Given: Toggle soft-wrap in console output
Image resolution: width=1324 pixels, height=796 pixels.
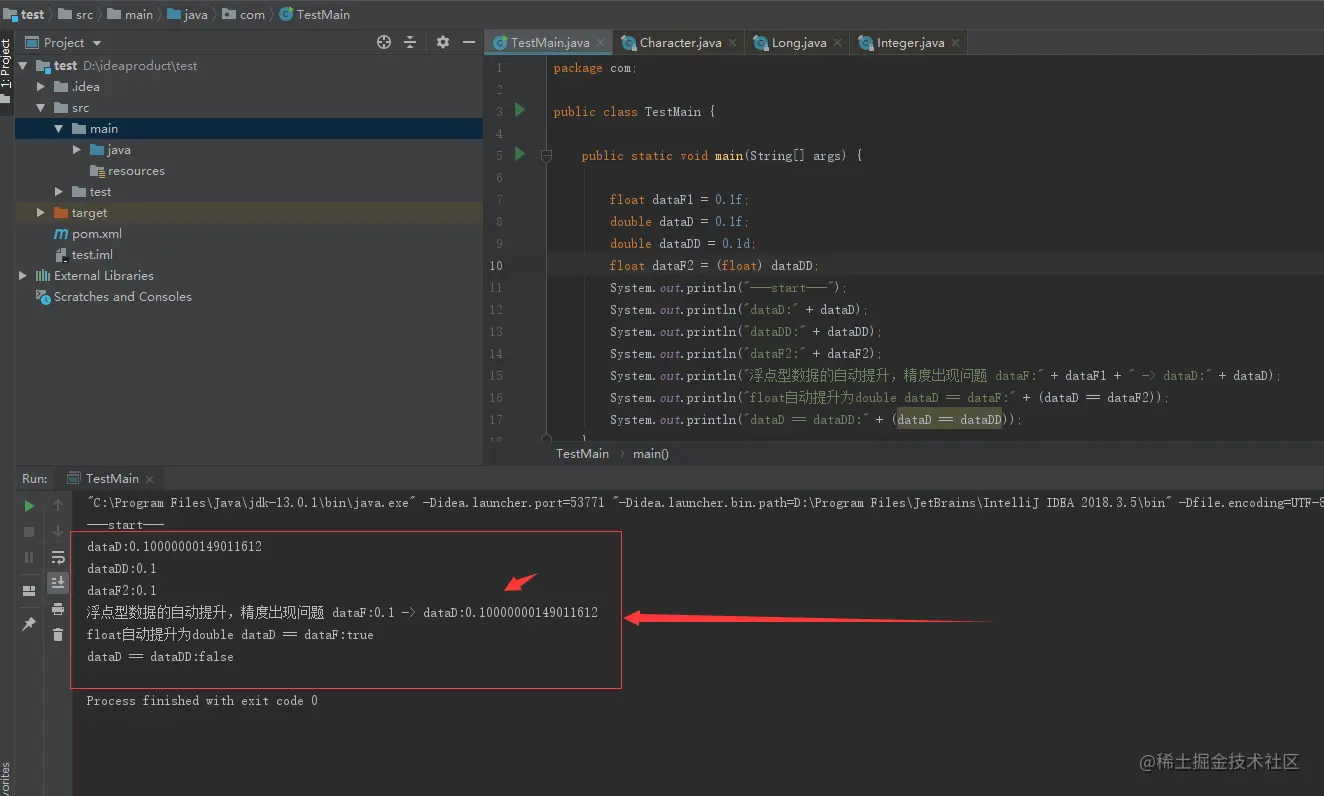Looking at the screenshot, I should coord(58,557).
